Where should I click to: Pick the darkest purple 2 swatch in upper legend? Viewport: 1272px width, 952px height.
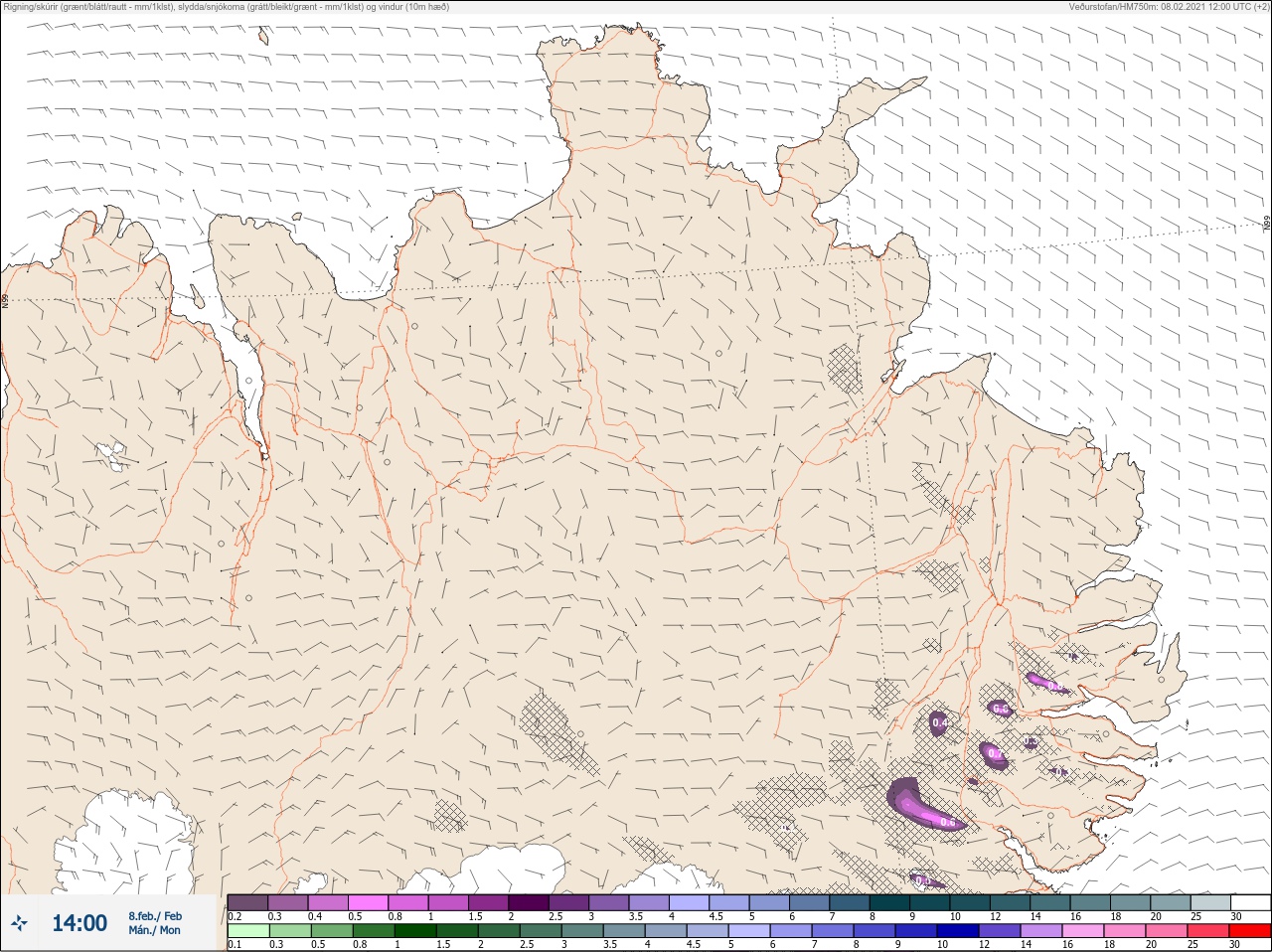529,902
